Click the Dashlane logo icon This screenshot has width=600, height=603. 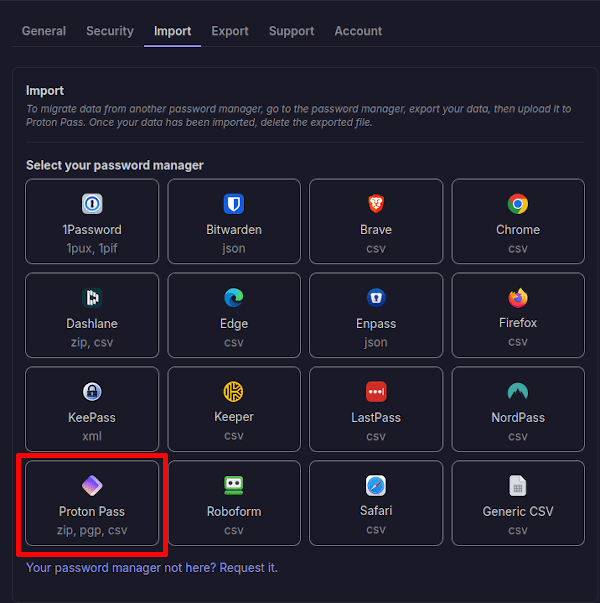point(92,298)
